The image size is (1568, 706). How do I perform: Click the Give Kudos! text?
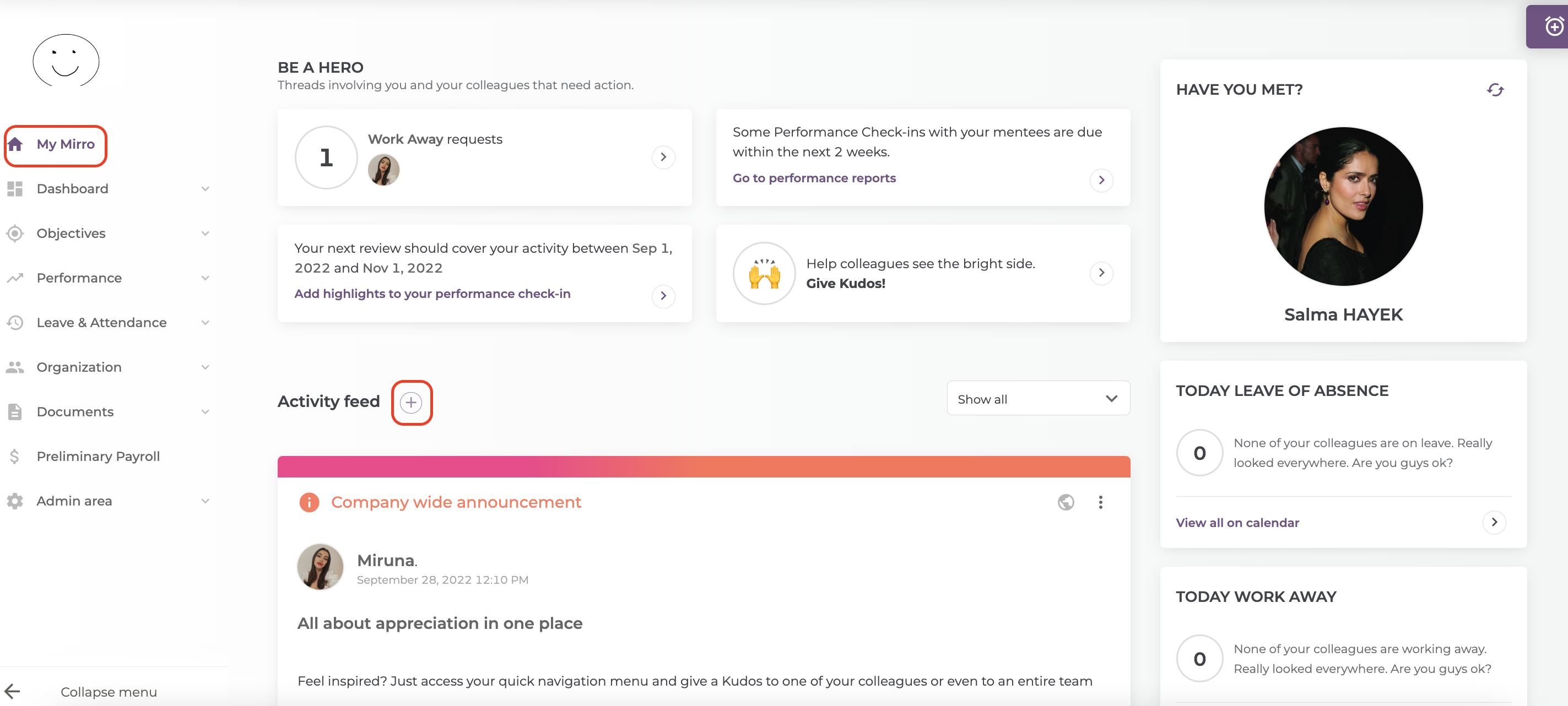(846, 284)
